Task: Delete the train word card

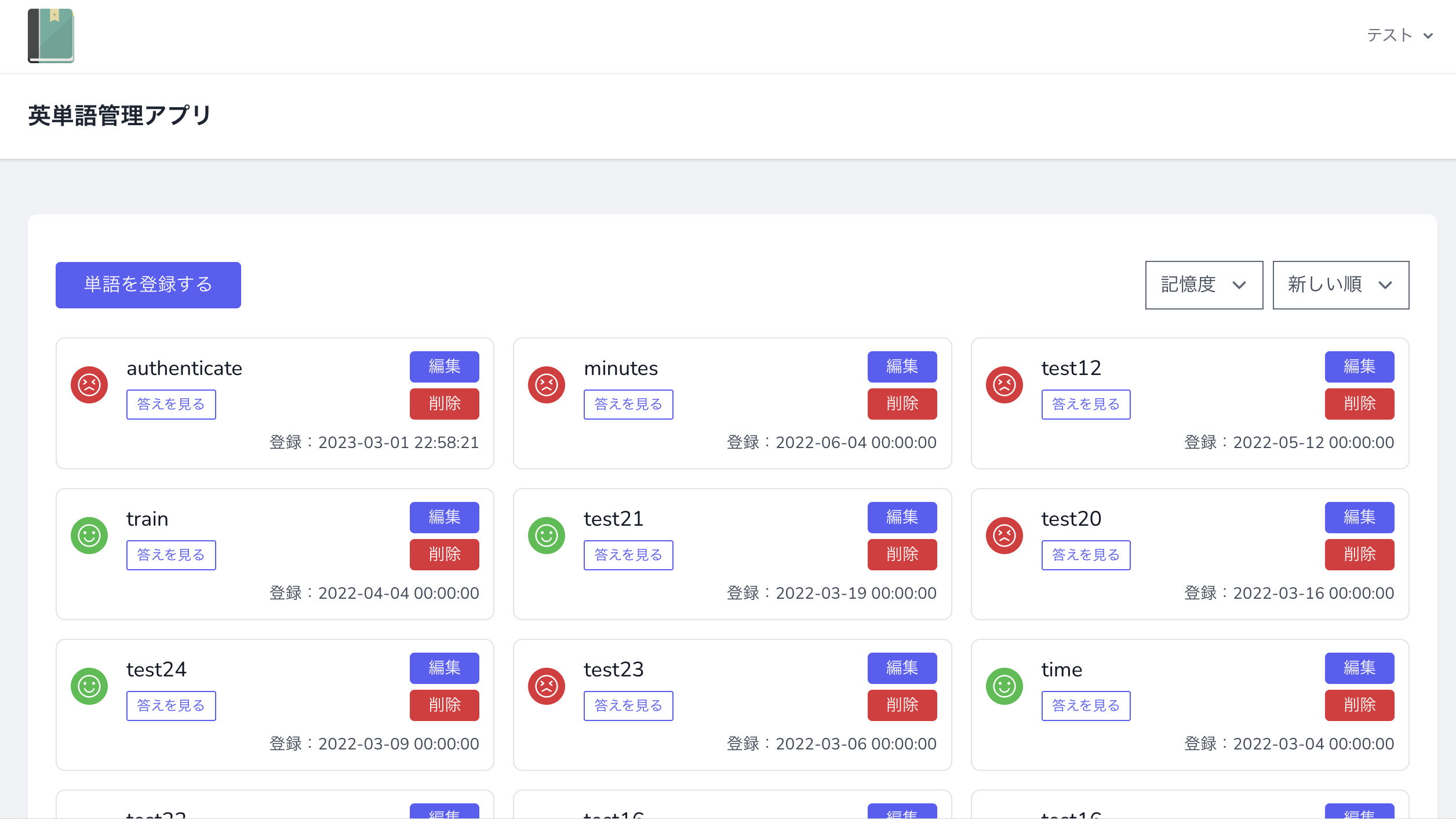Action: tap(445, 554)
